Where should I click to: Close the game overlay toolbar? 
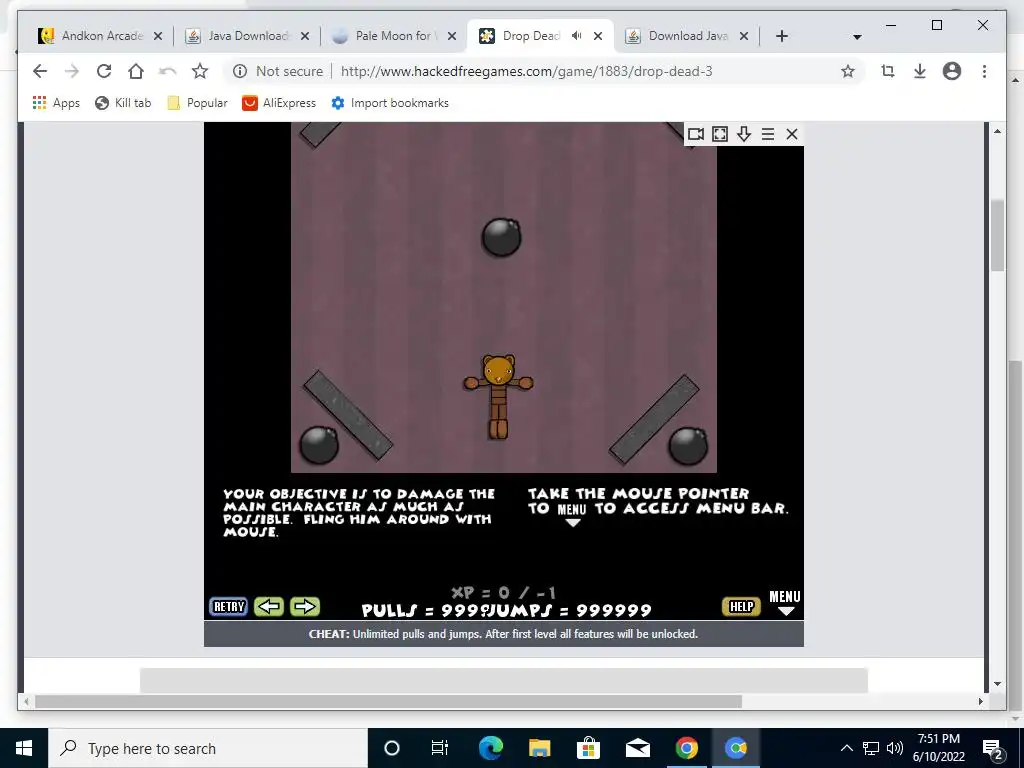(x=792, y=134)
